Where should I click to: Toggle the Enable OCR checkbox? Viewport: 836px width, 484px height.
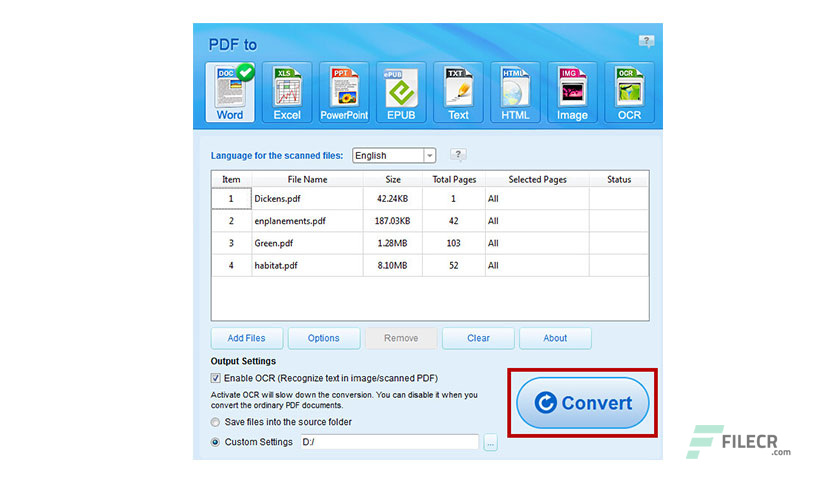[x=215, y=378]
